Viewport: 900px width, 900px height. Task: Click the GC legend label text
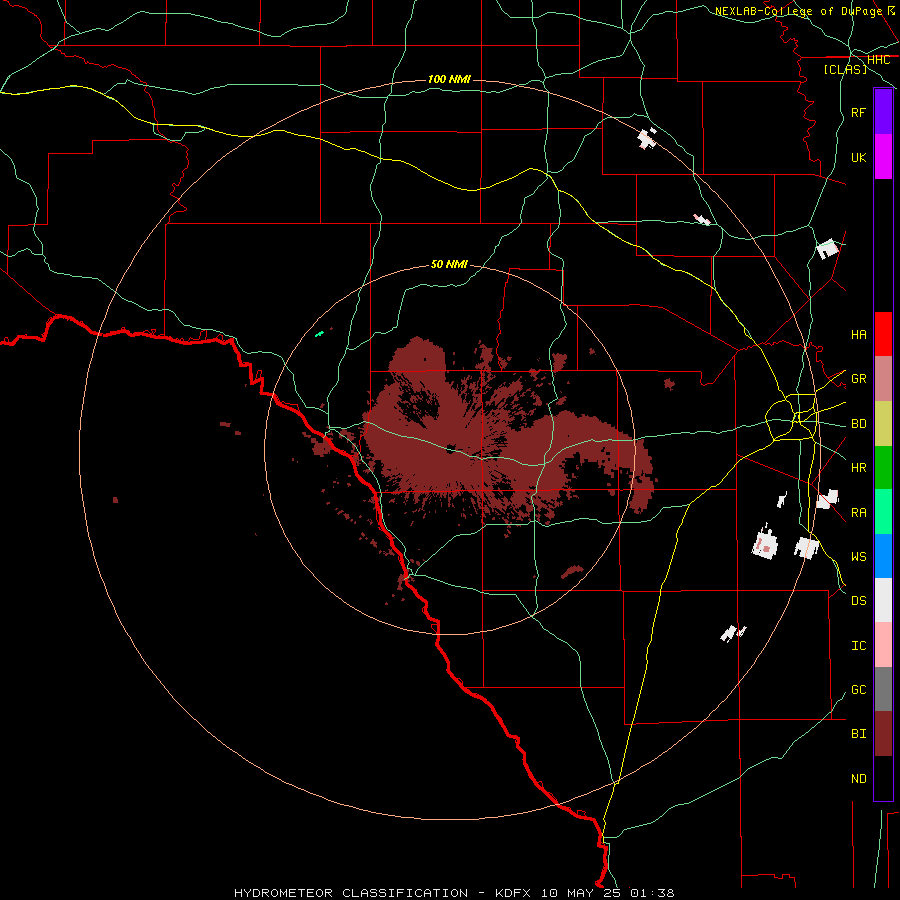pyautogui.click(x=858, y=689)
